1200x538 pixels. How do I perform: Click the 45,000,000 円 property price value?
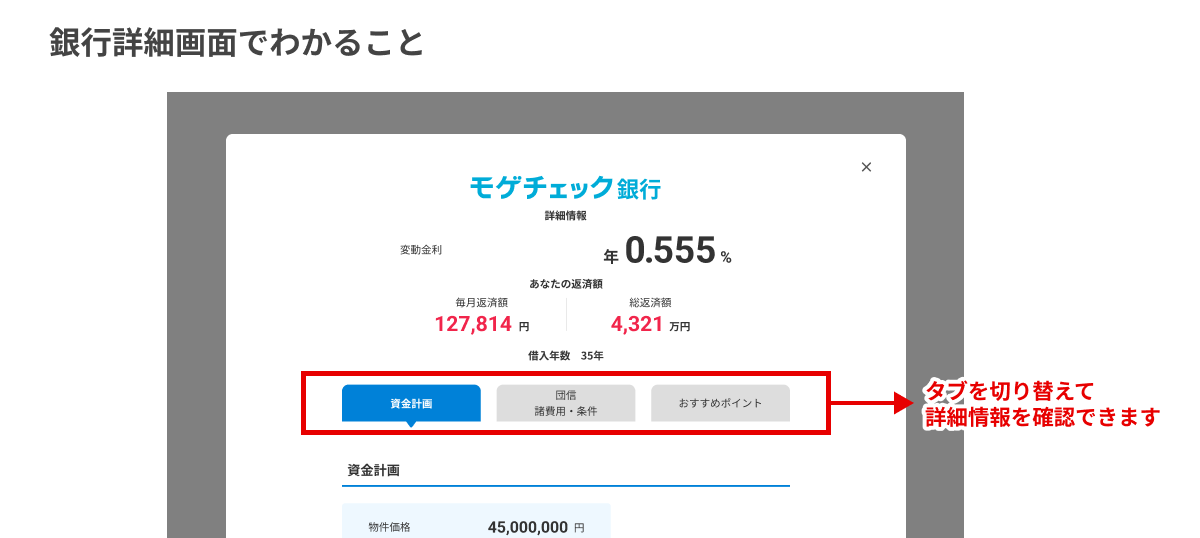coord(535,527)
